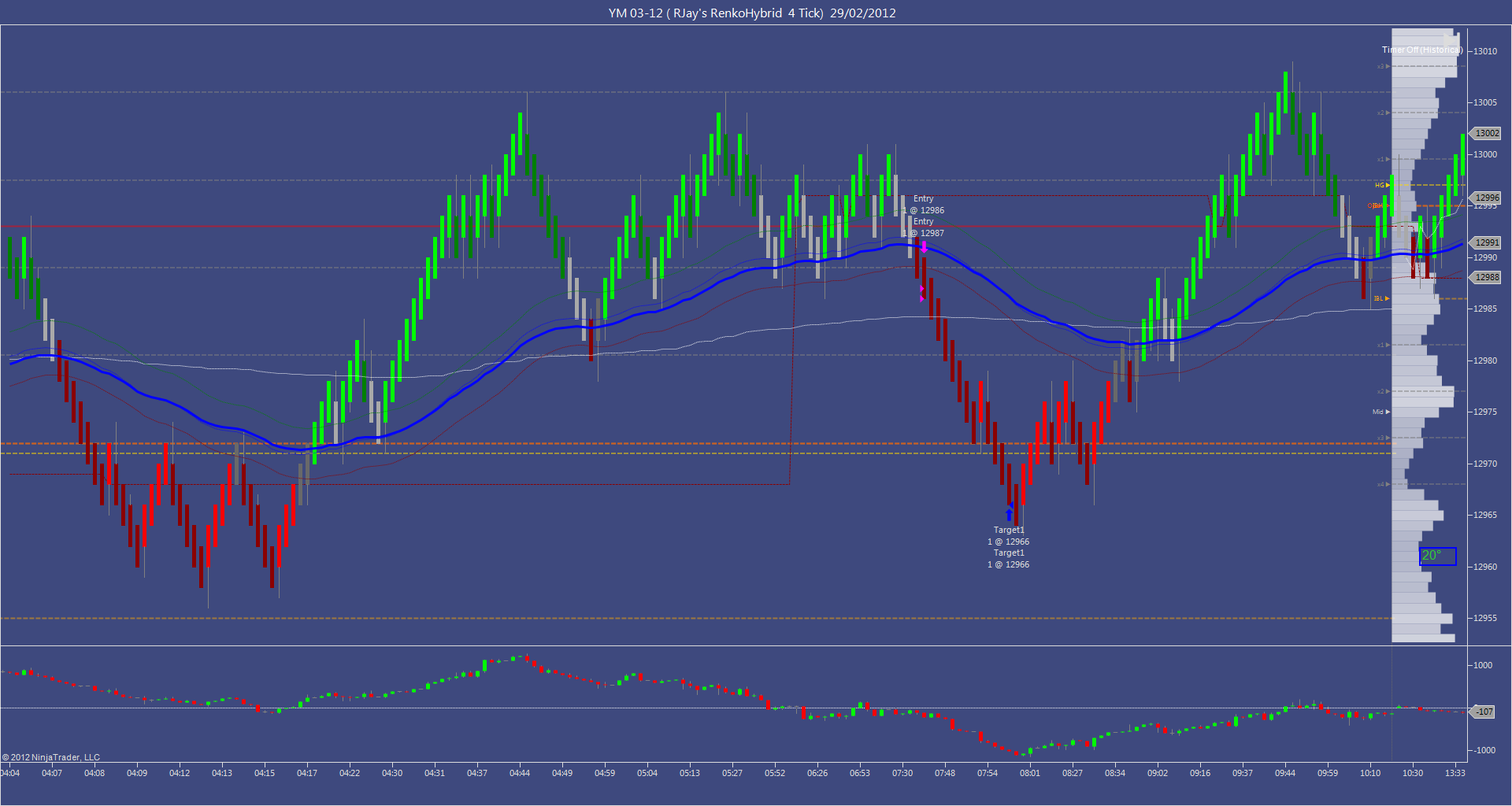Click the Timer Off (Historical) label
The width and height of the screenshot is (1512, 806).
(1422, 50)
